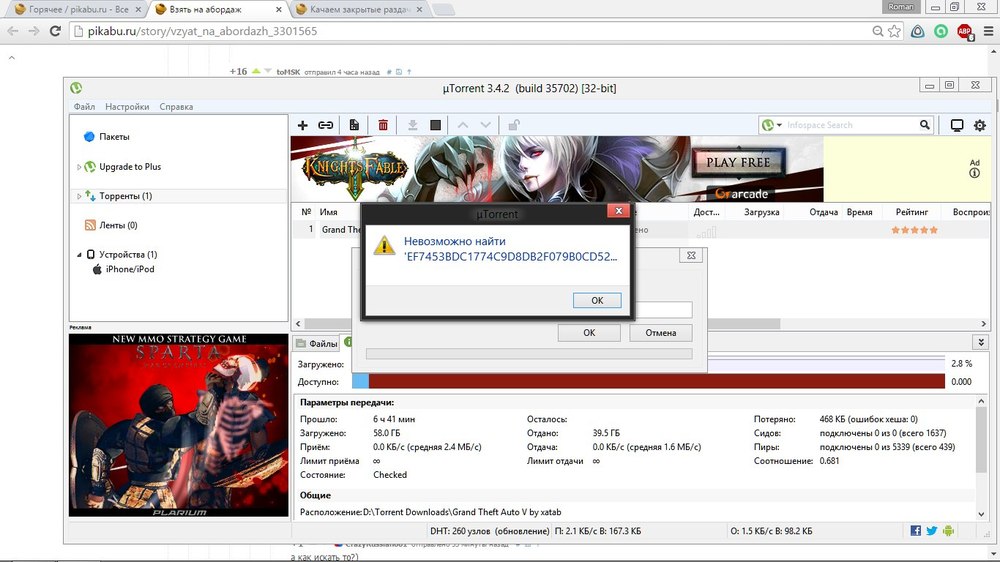
Task: Click PLAY FREE on Knights Fable banner
Action: point(738,163)
